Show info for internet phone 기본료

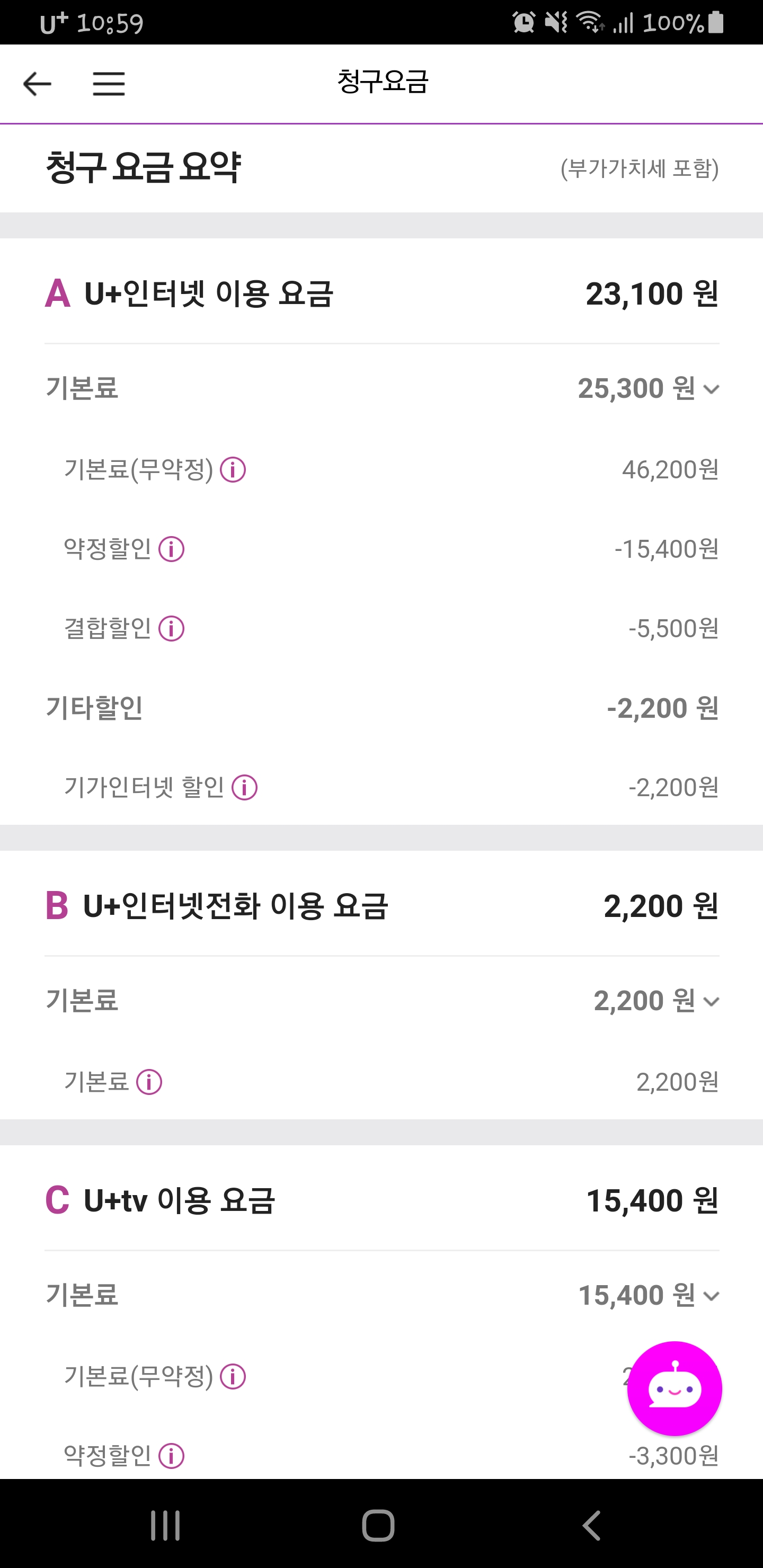pos(149,1082)
